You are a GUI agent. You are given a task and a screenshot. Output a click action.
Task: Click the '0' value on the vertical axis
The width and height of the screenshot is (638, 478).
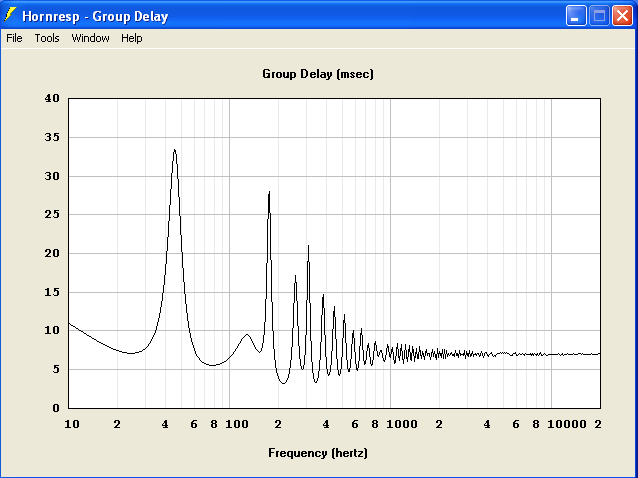click(56, 408)
